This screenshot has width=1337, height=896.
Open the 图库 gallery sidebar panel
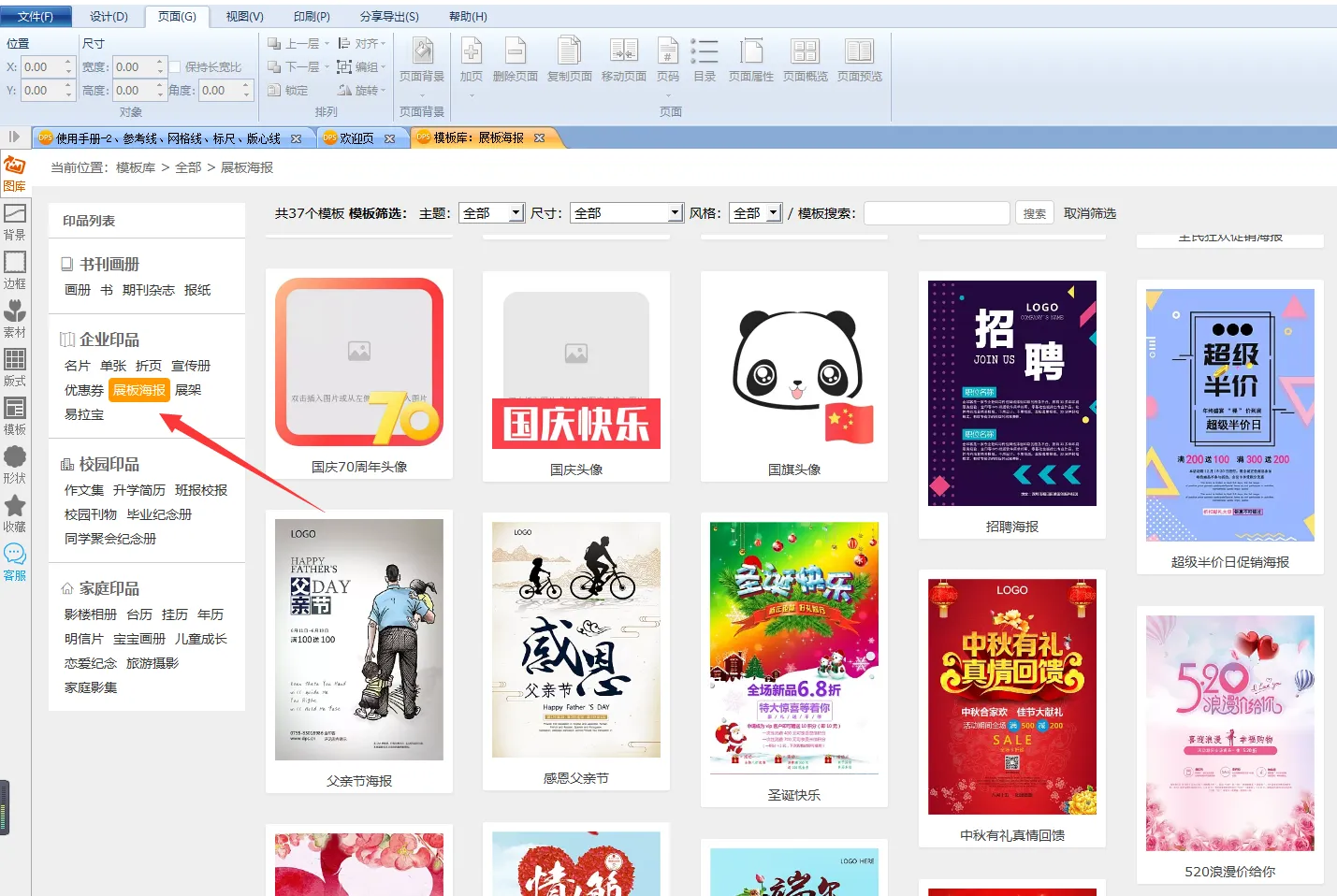click(x=15, y=172)
